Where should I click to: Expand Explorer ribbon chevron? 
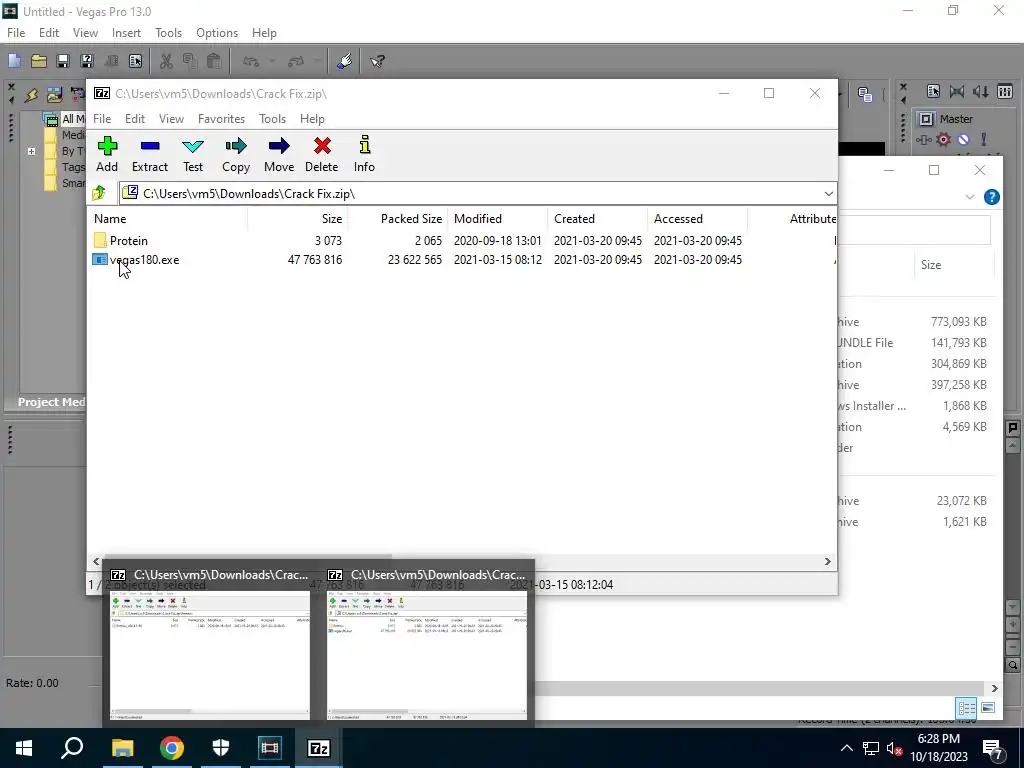click(x=970, y=197)
